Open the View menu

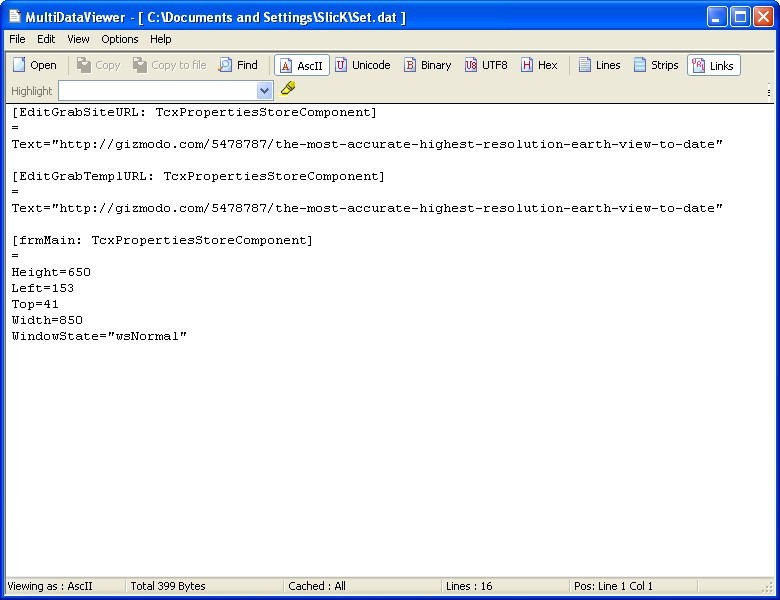coord(78,39)
